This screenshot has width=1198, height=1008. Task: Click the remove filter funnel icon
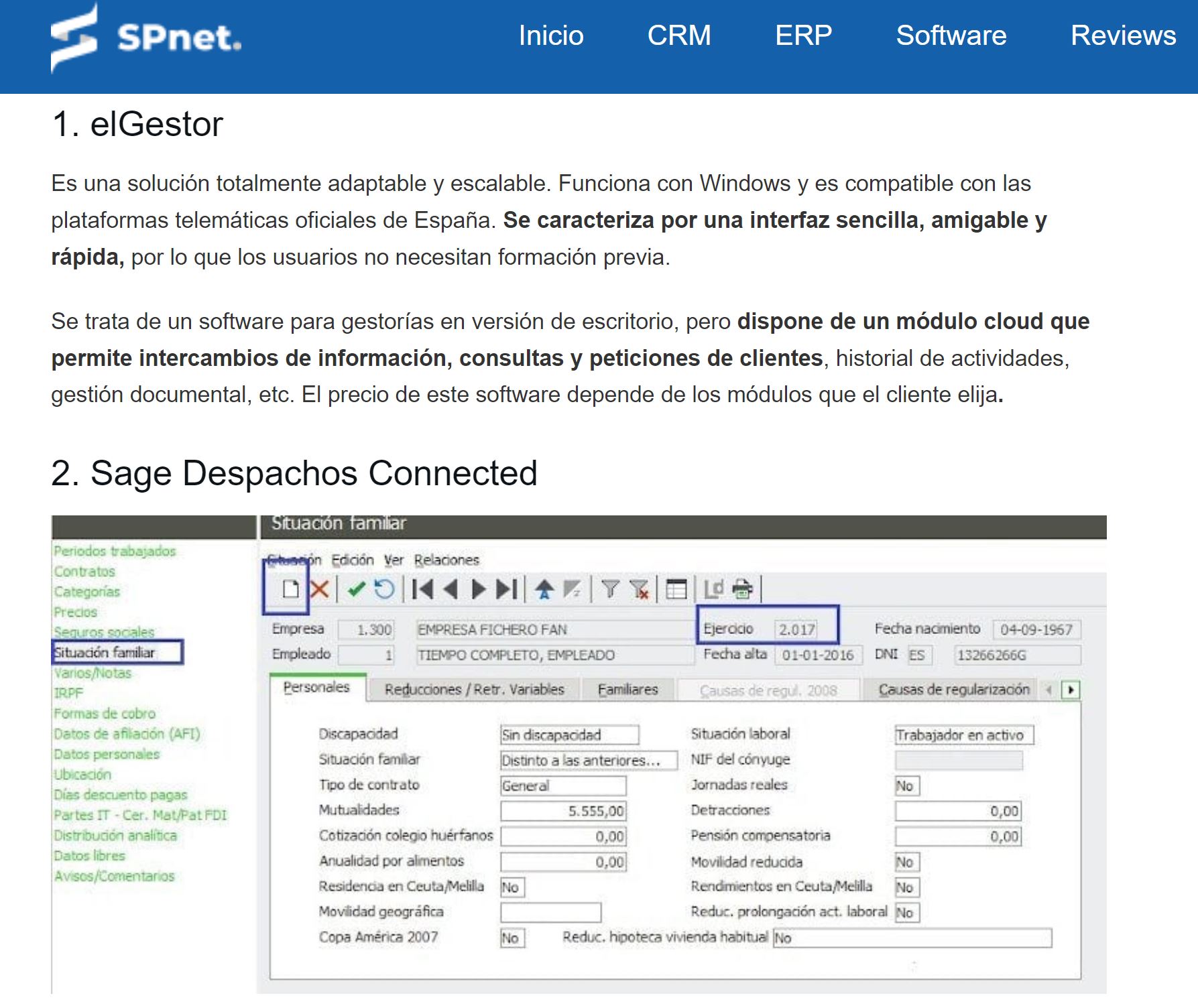pos(640,589)
